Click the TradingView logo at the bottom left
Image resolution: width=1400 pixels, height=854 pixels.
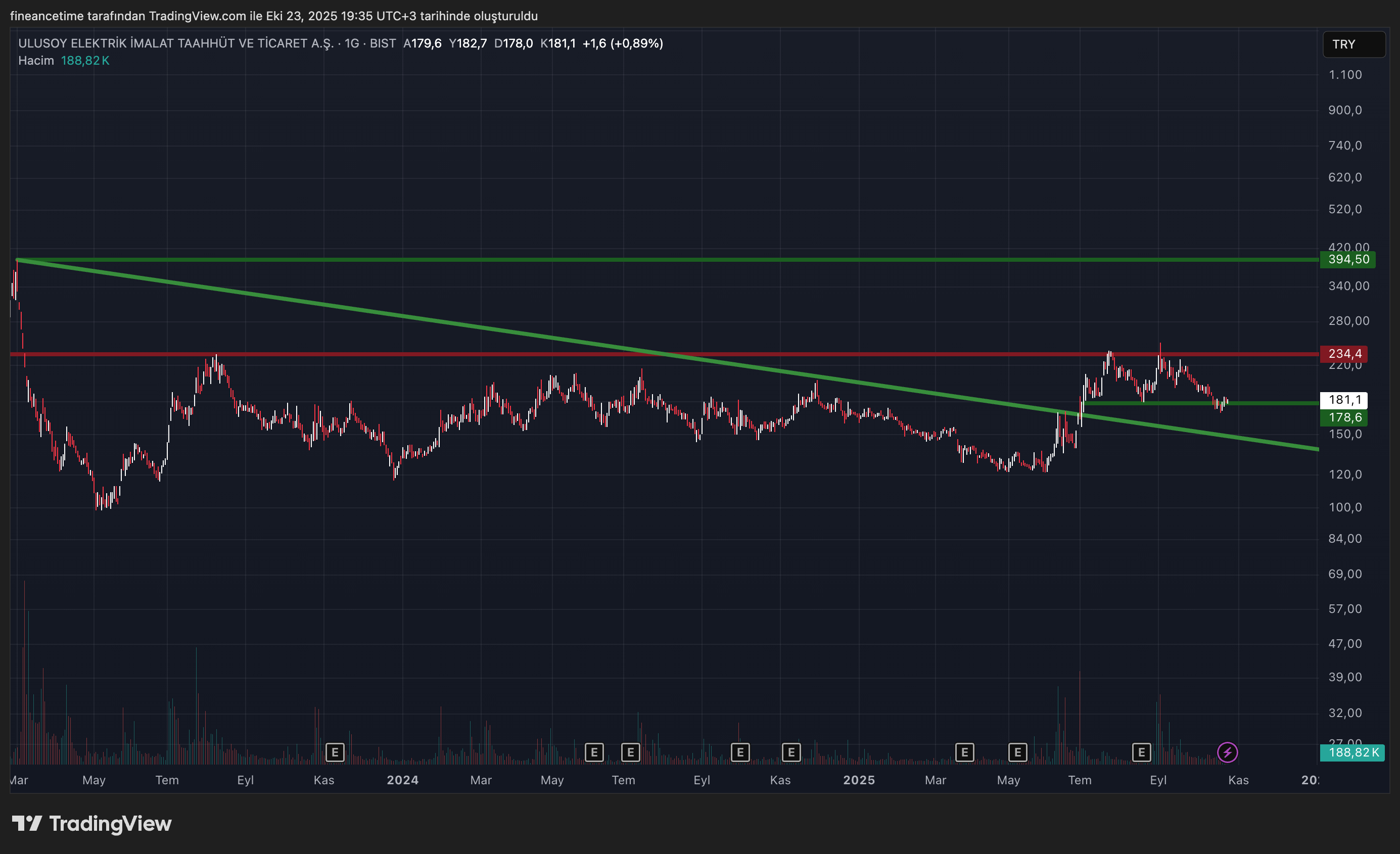pos(92,823)
